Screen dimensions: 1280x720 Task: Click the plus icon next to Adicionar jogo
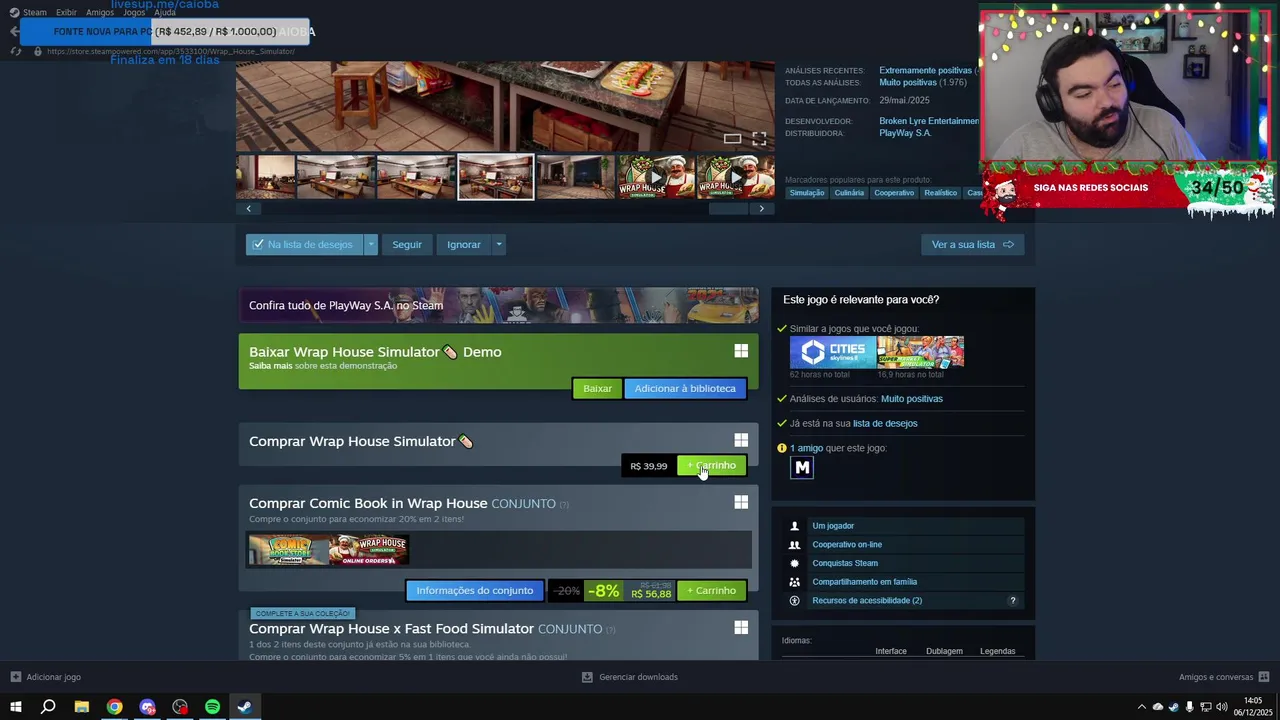click(15, 677)
